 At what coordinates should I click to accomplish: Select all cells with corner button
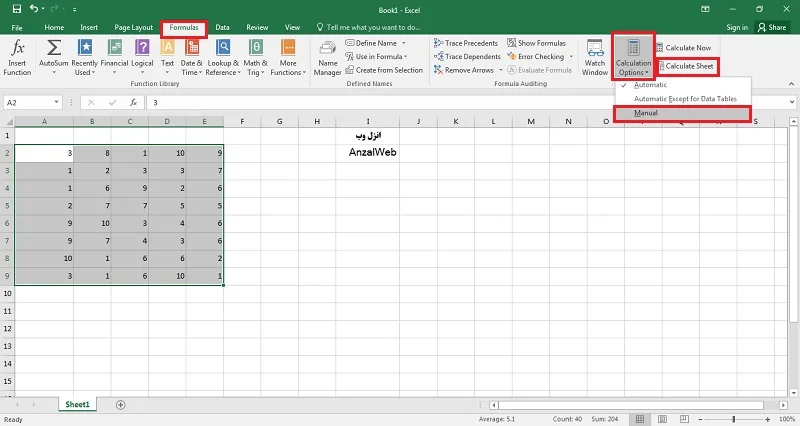[x=8, y=121]
